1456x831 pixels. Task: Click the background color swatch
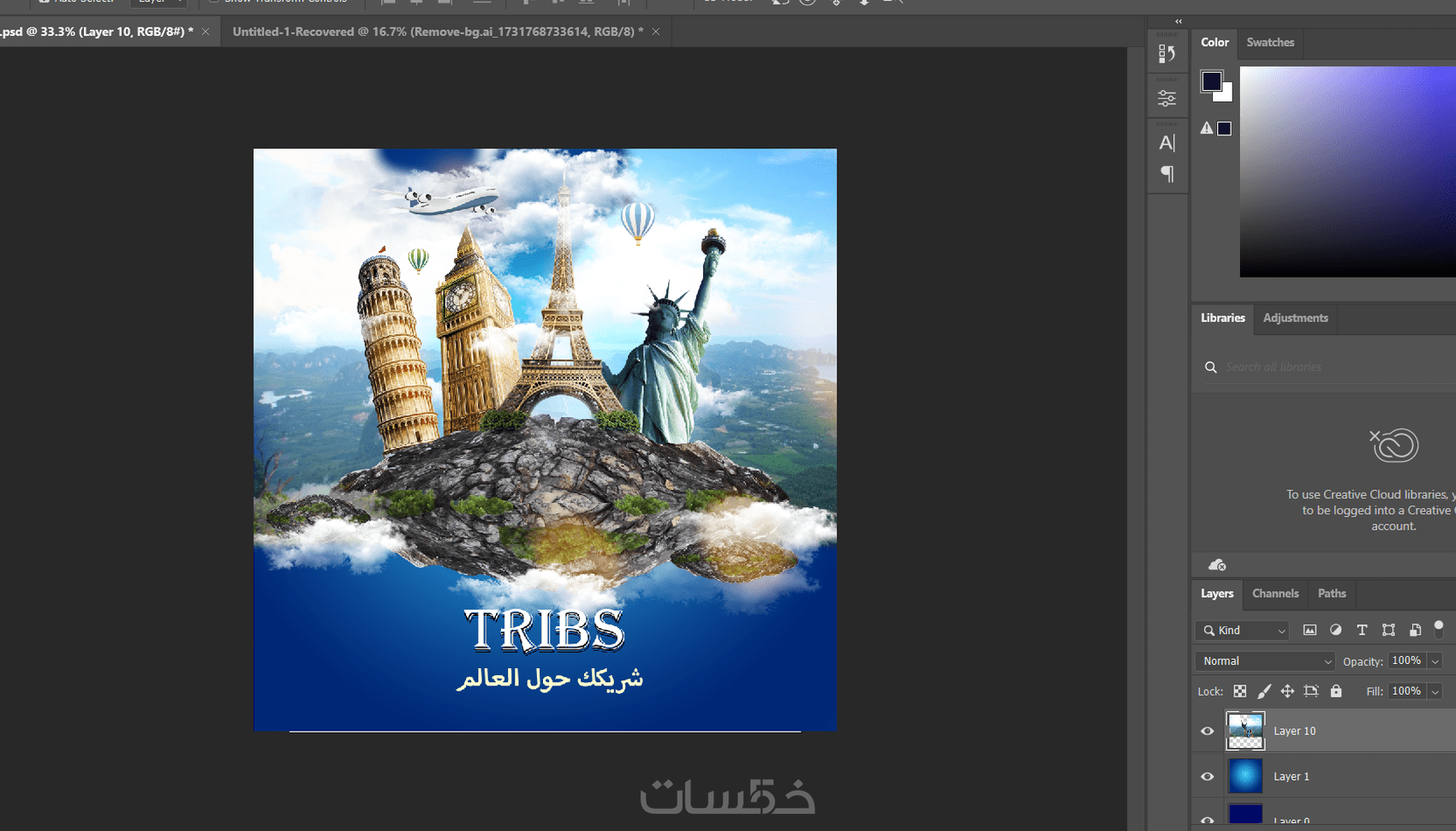click(1227, 94)
